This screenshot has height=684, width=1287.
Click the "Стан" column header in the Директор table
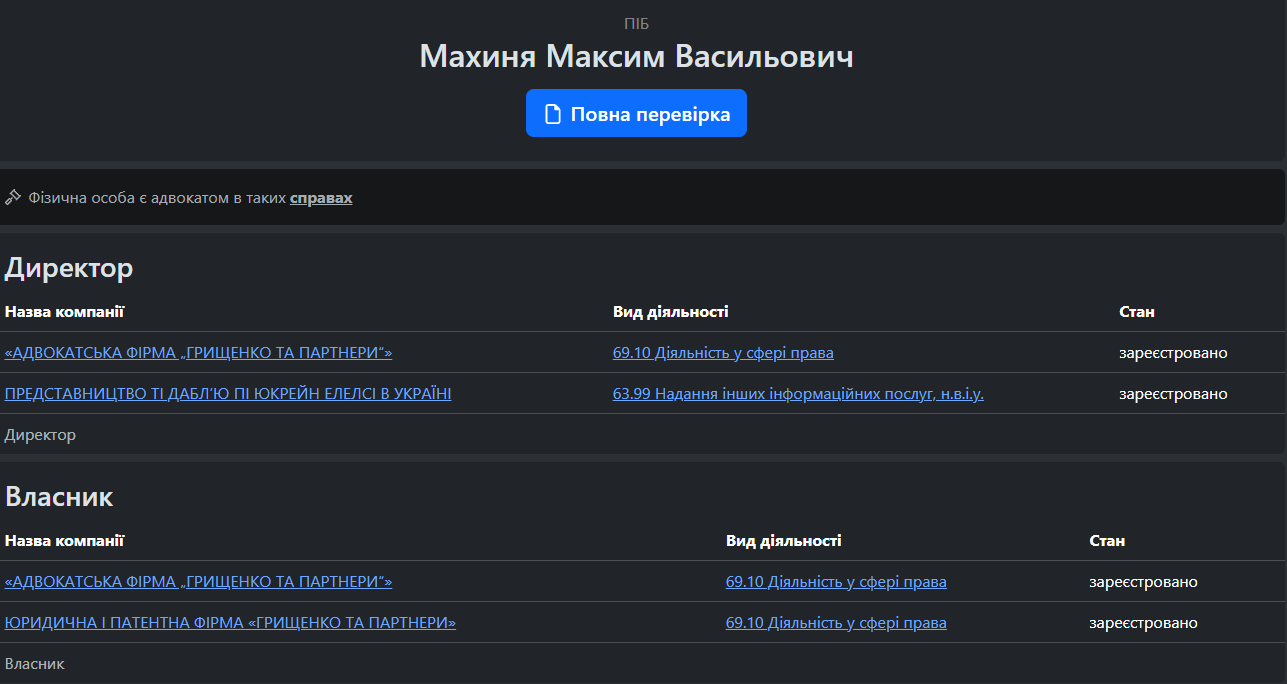(1136, 312)
